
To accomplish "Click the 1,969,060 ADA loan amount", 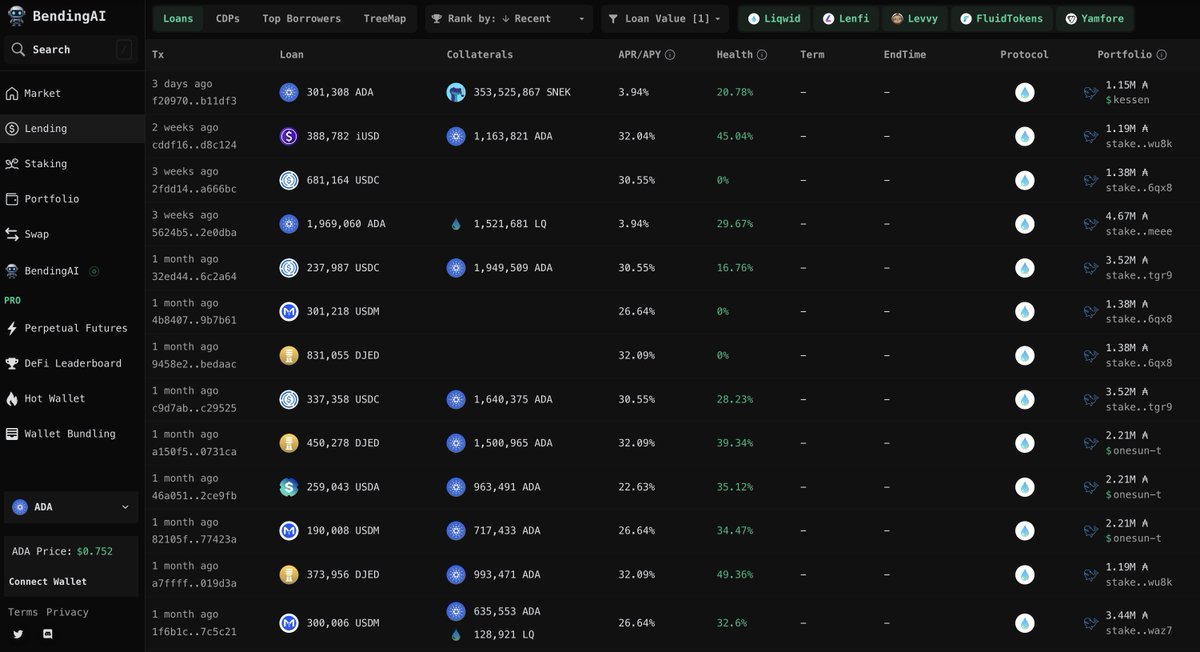I will click(346, 224).
